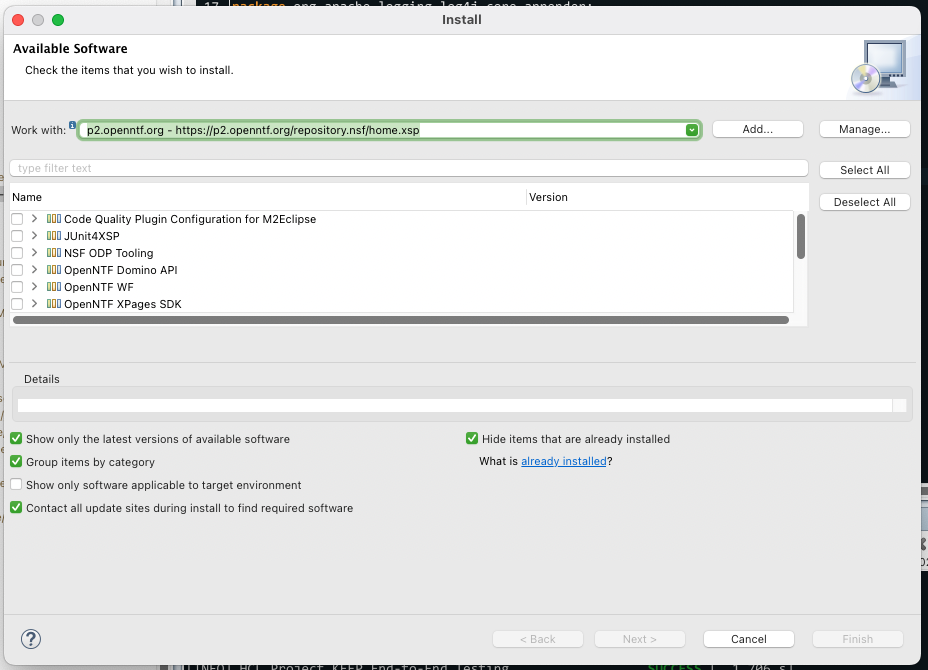Open the already installed link
Image resolution: width=928 pixels, height=670 pixels.
(x=563, y=461)
